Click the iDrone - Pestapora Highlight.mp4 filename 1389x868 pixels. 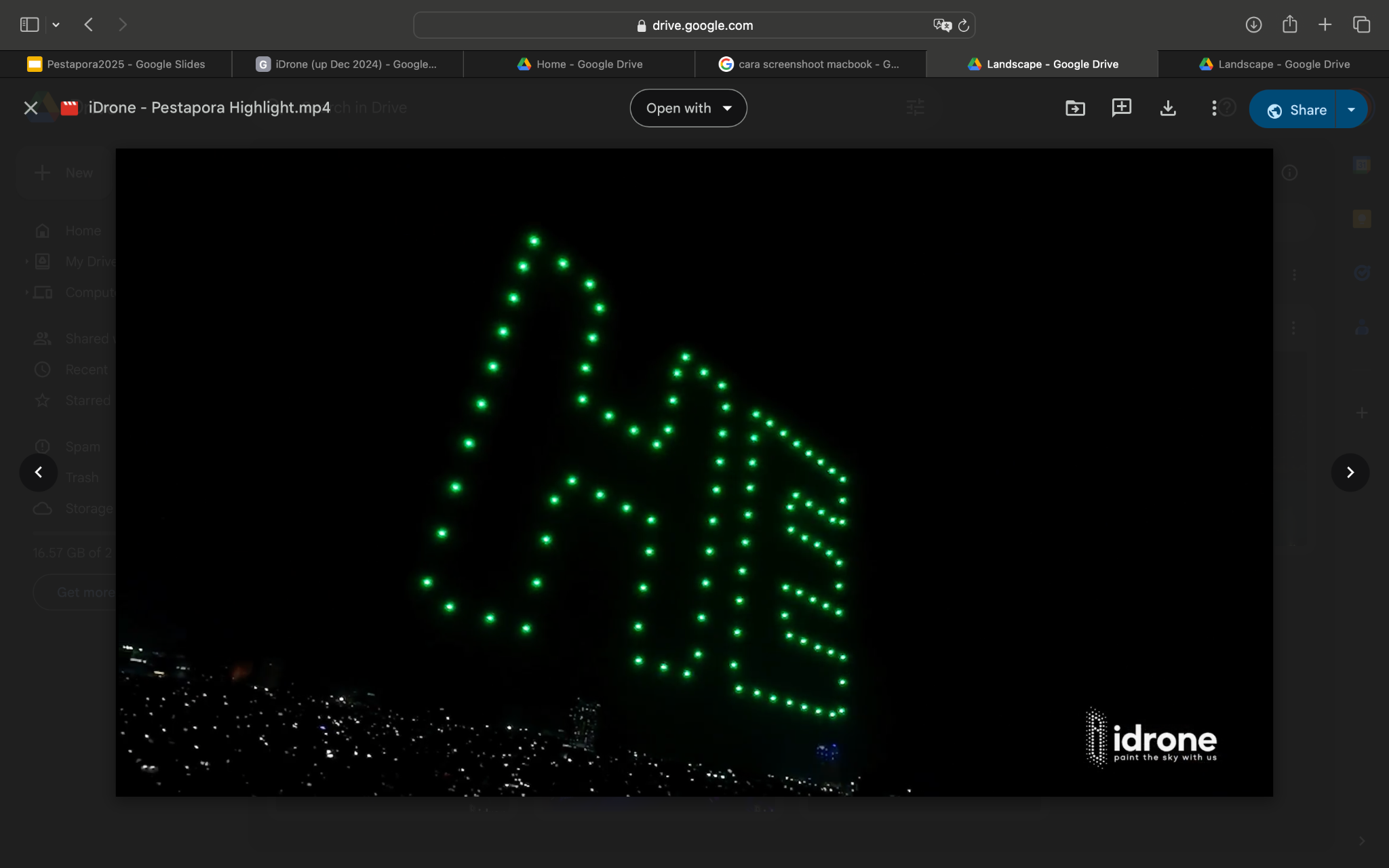tap(210, 108)
